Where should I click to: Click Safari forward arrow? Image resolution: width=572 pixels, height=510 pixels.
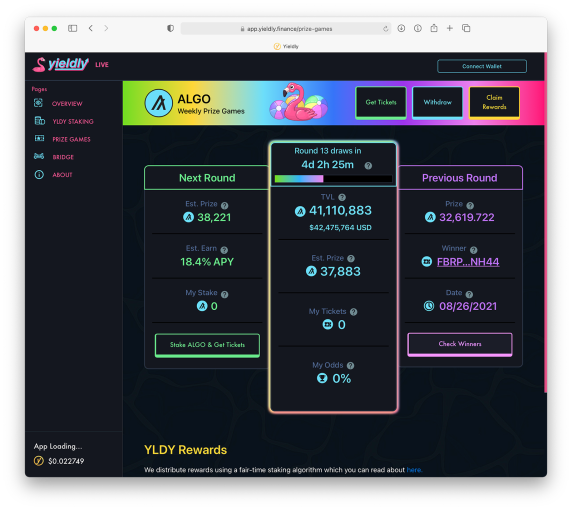click(x=106, y=28)
